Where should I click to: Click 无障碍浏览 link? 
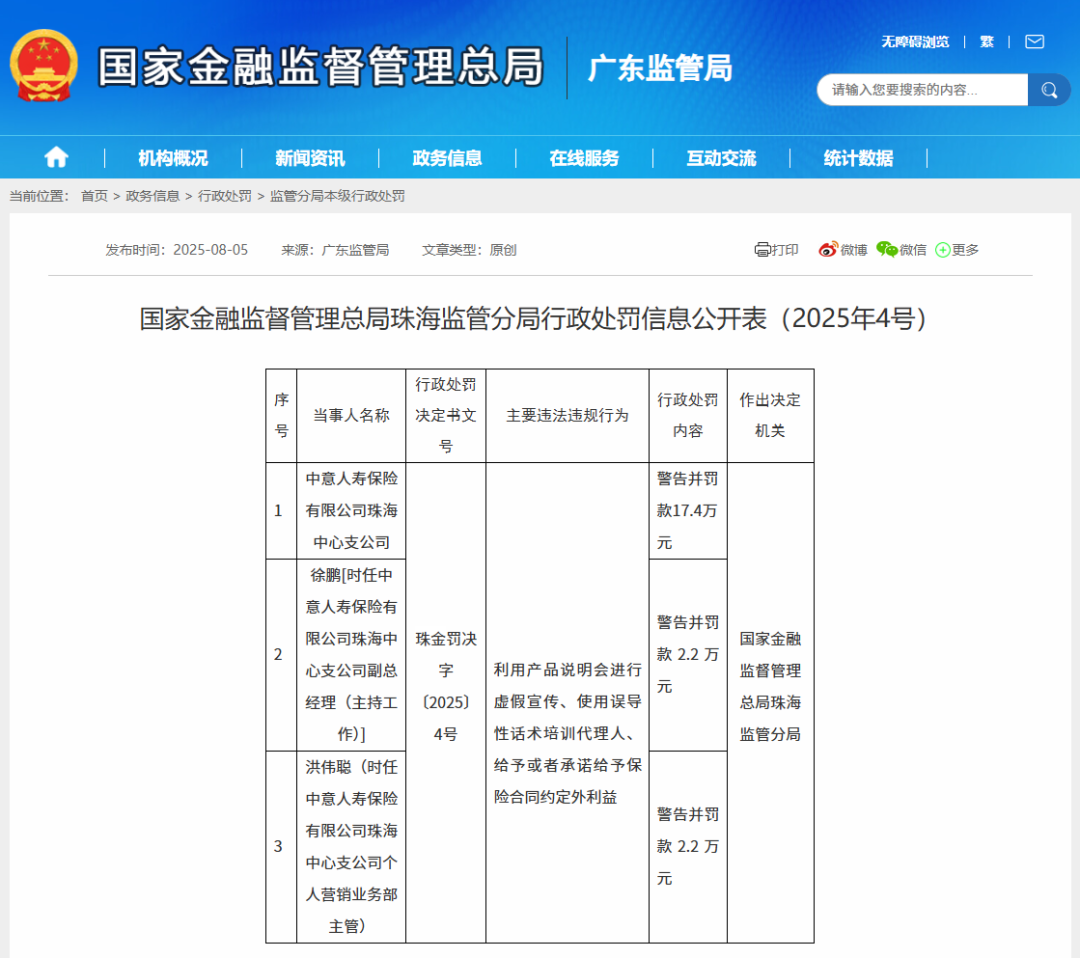915,42
